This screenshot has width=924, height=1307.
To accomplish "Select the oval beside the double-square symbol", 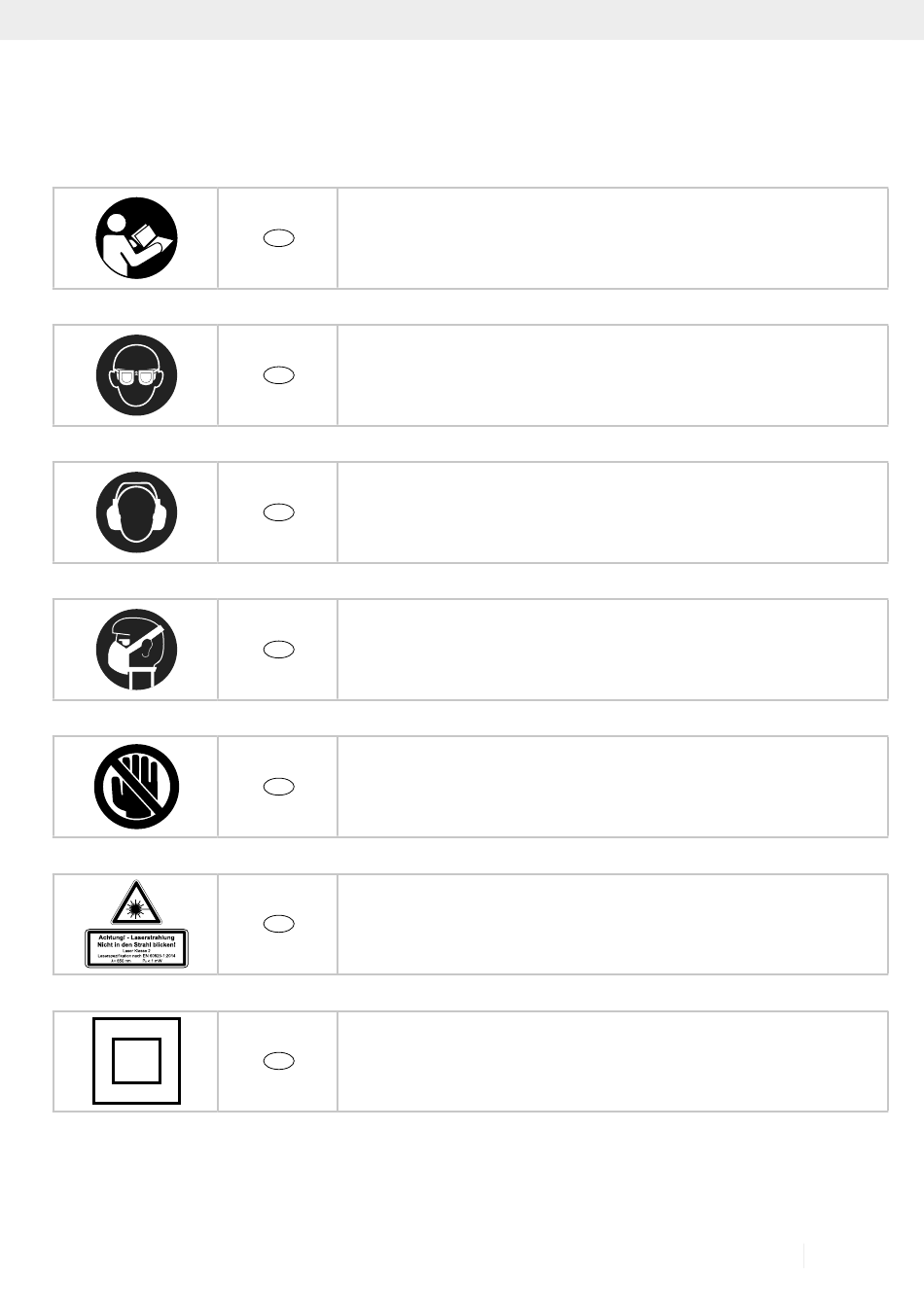I will click(x=278, y=1061).
